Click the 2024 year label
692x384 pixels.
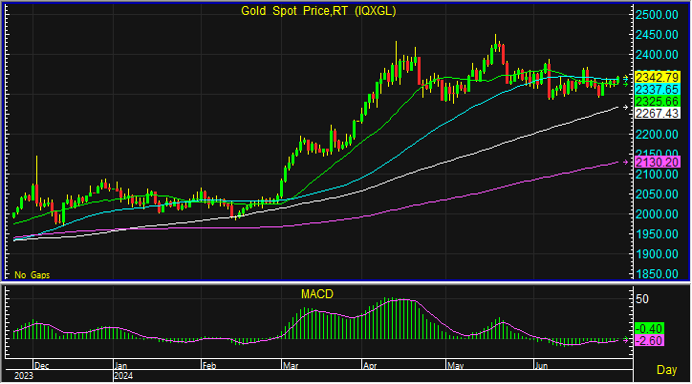(123, 376)
